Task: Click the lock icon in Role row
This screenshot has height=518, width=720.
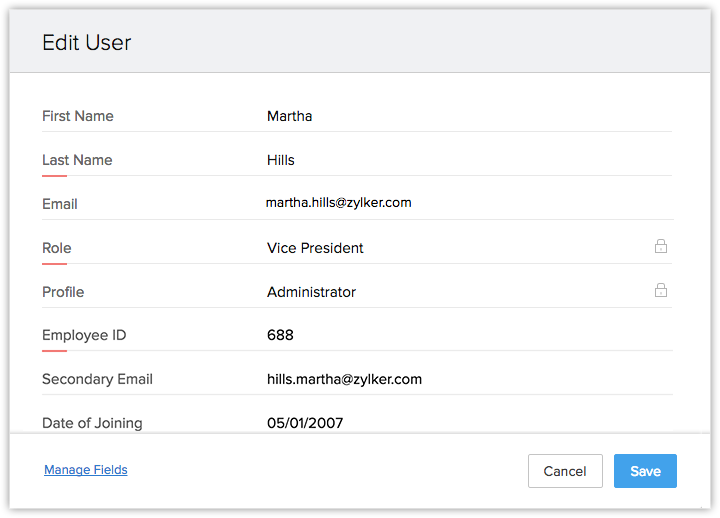Action: [x=660, y=246]
